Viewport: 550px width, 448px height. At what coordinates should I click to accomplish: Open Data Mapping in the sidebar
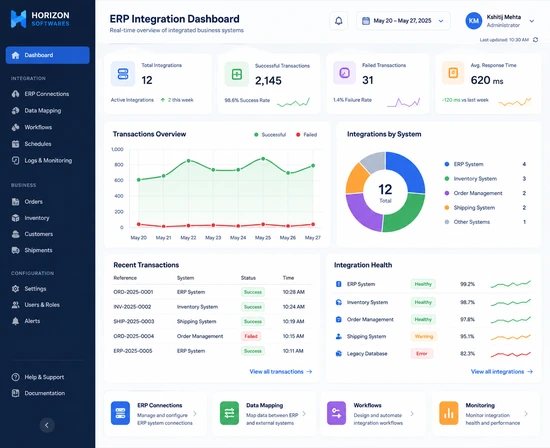tap(48, 111)
